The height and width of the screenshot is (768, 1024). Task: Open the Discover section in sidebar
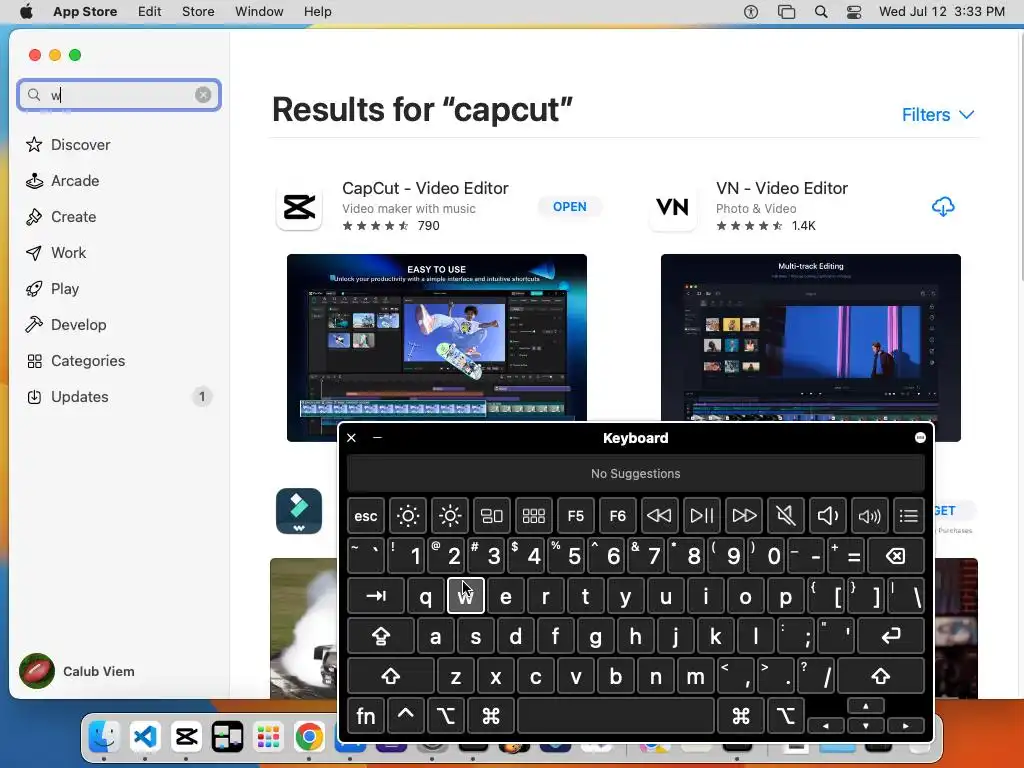click(68, 144)
